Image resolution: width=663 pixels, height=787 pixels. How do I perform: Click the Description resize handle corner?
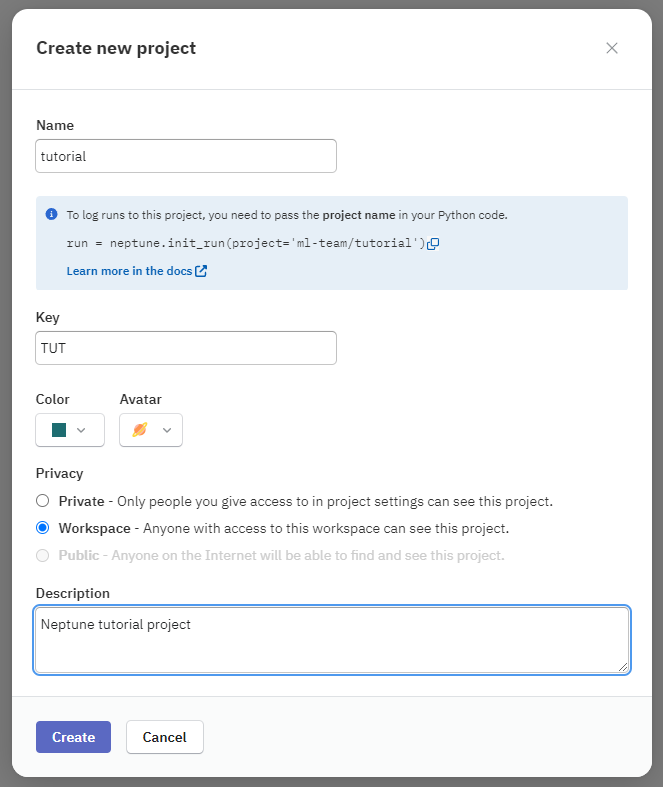pyautogui.click(x=623, y=666)
